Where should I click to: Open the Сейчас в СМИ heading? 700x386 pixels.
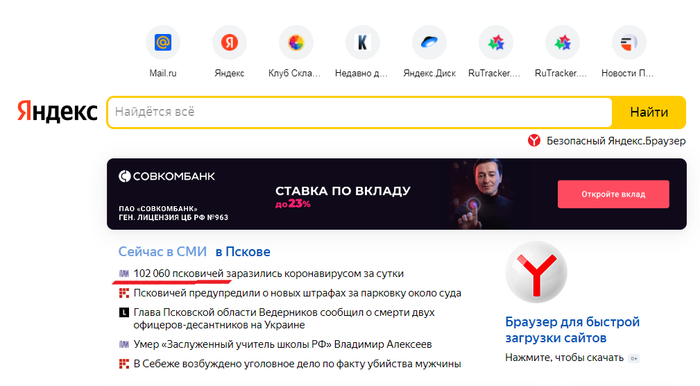point(162,252)
